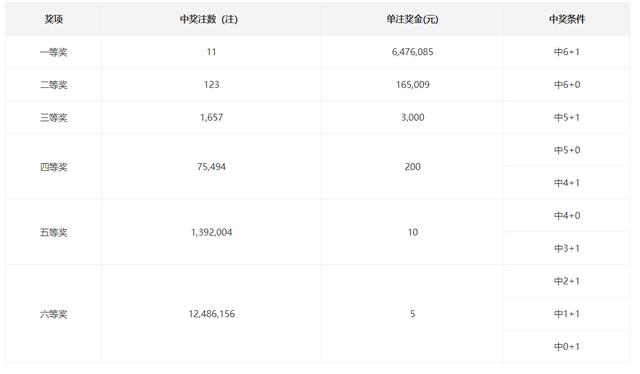Click the condition 中6+1
The height and width of the screenshot is (374, 640).
coord(567,52)
